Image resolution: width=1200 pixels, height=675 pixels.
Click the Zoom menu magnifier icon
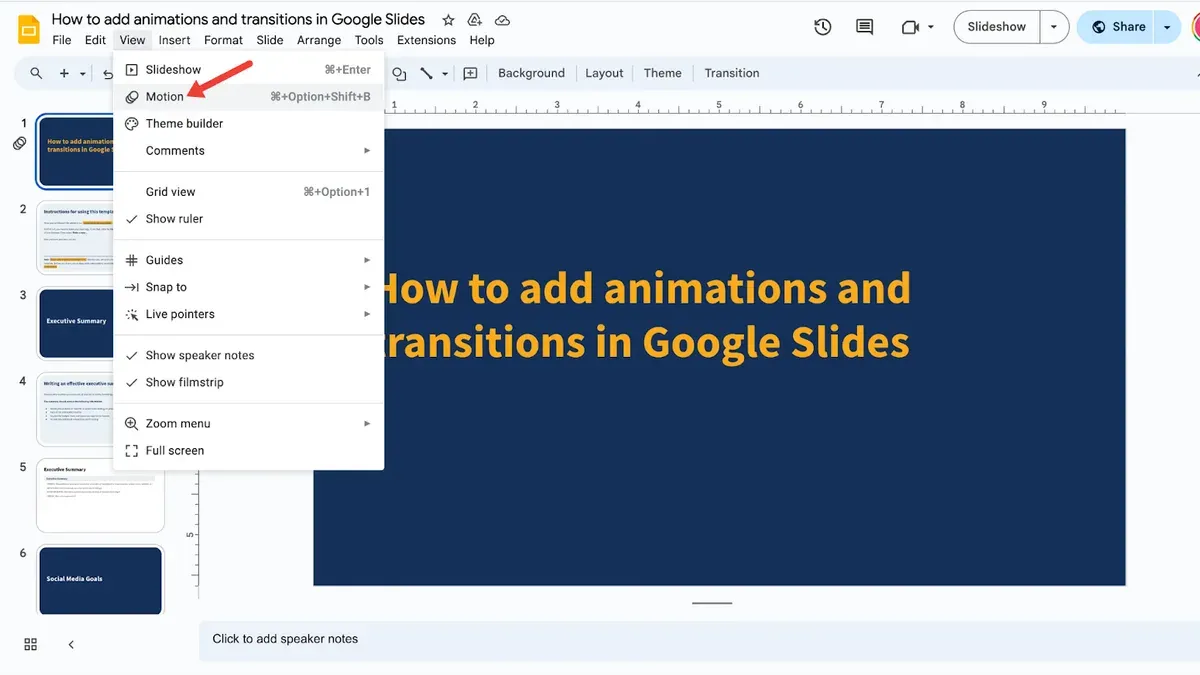[x=131, y=423]
